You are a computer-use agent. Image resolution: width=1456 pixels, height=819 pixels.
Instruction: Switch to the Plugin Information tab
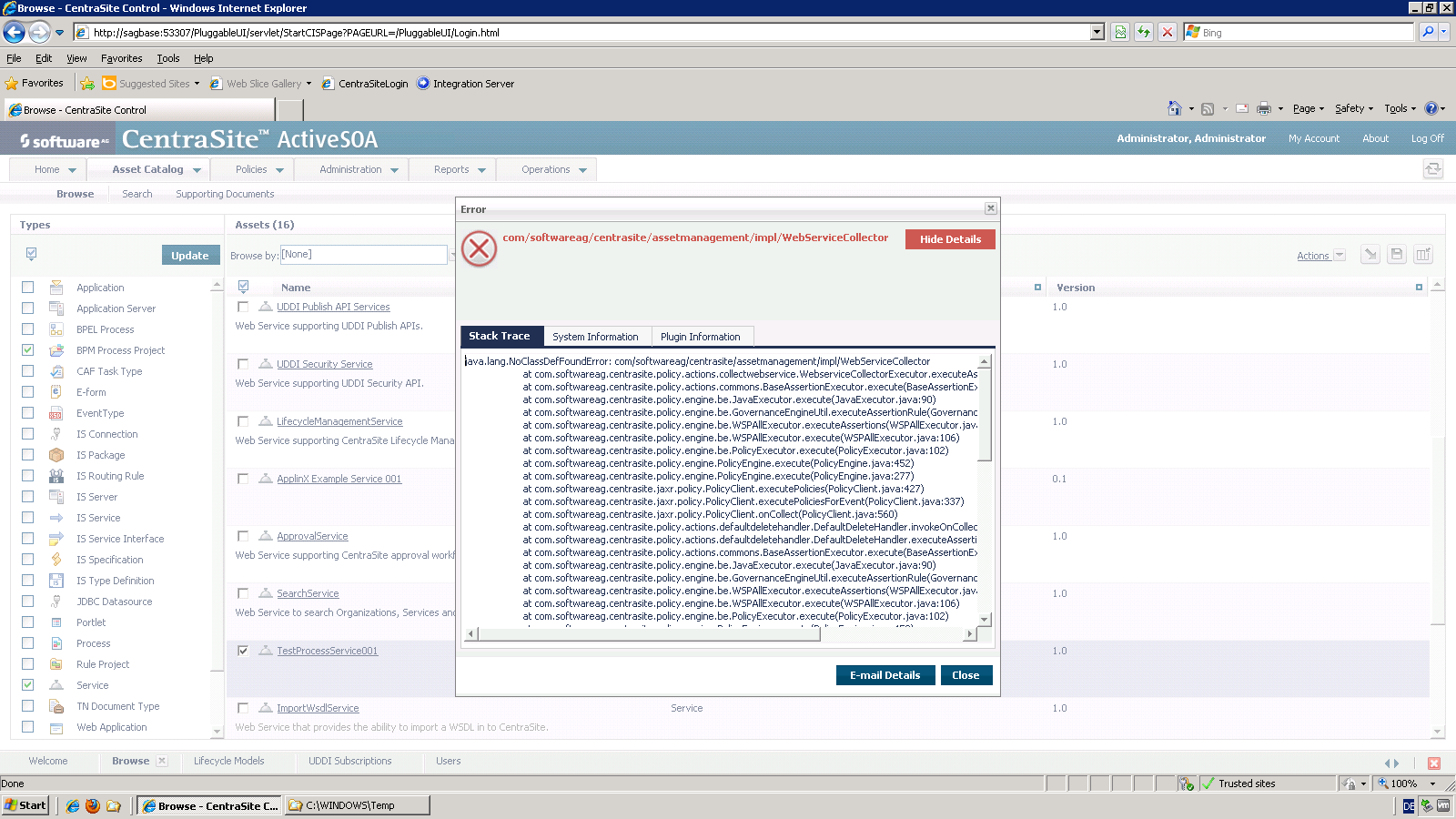[701, 337]
